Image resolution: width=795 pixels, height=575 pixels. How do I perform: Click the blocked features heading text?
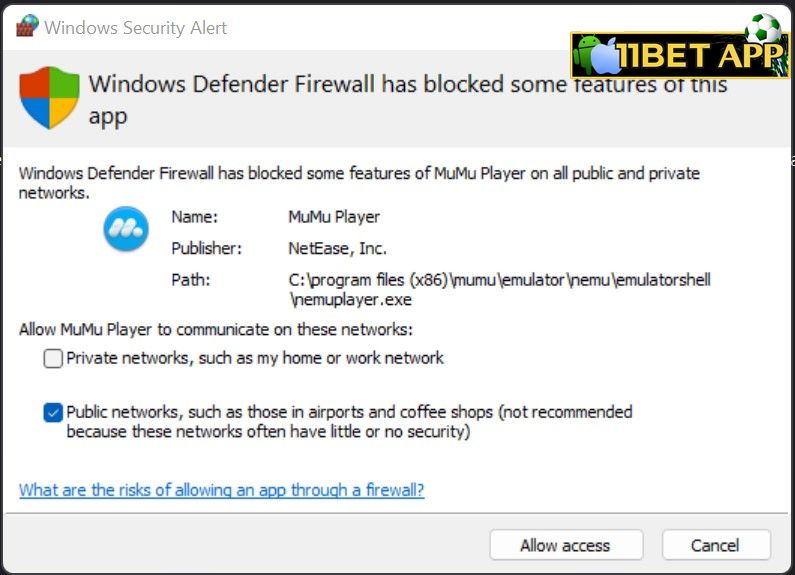(408, 100)
